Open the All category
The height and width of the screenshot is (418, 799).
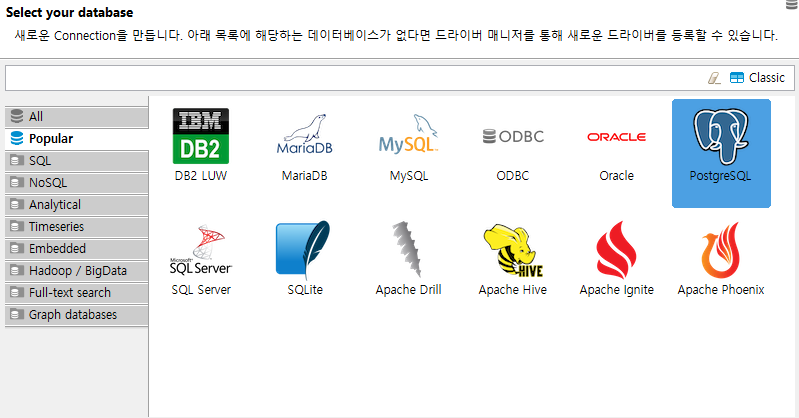(x=76, y=117)
